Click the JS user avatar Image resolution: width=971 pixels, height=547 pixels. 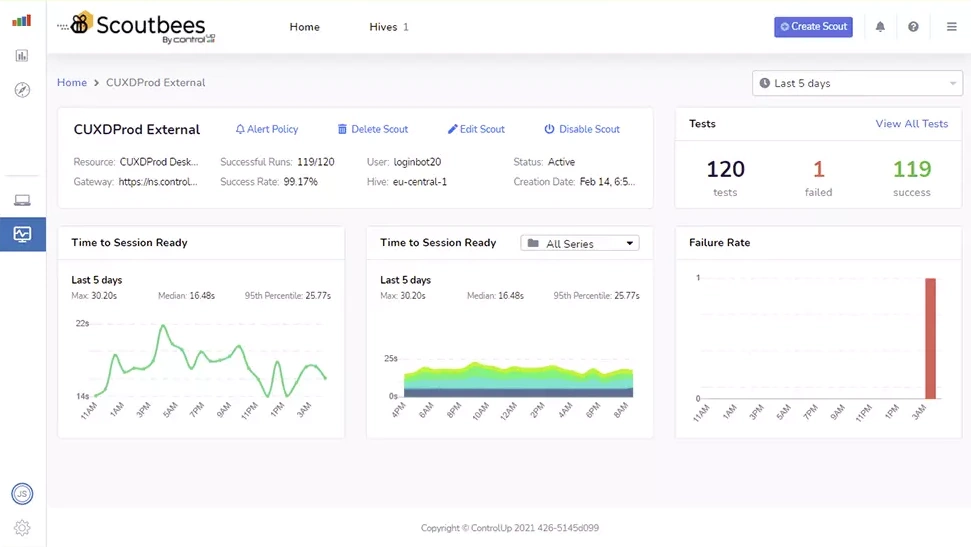click(22, 494)
